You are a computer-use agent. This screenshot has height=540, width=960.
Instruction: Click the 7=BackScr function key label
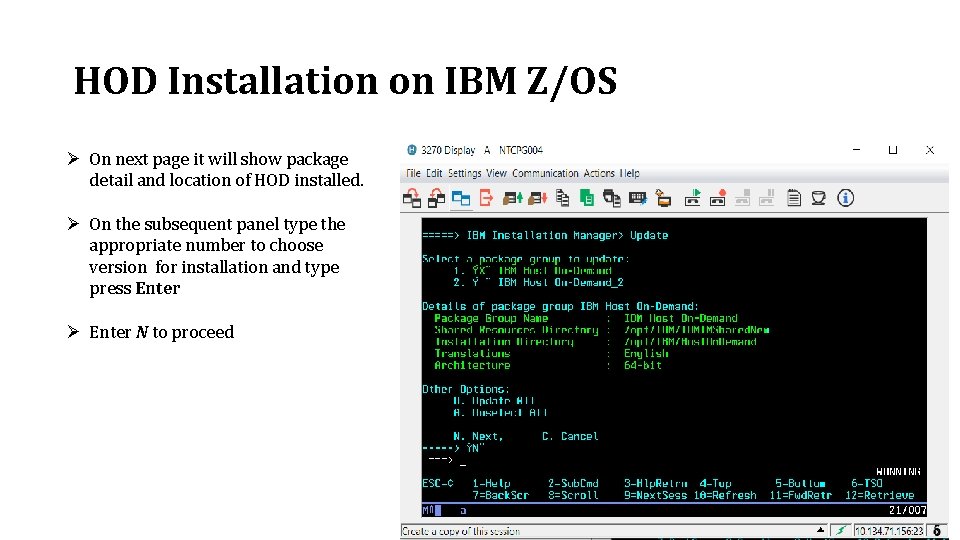point(500,495)
